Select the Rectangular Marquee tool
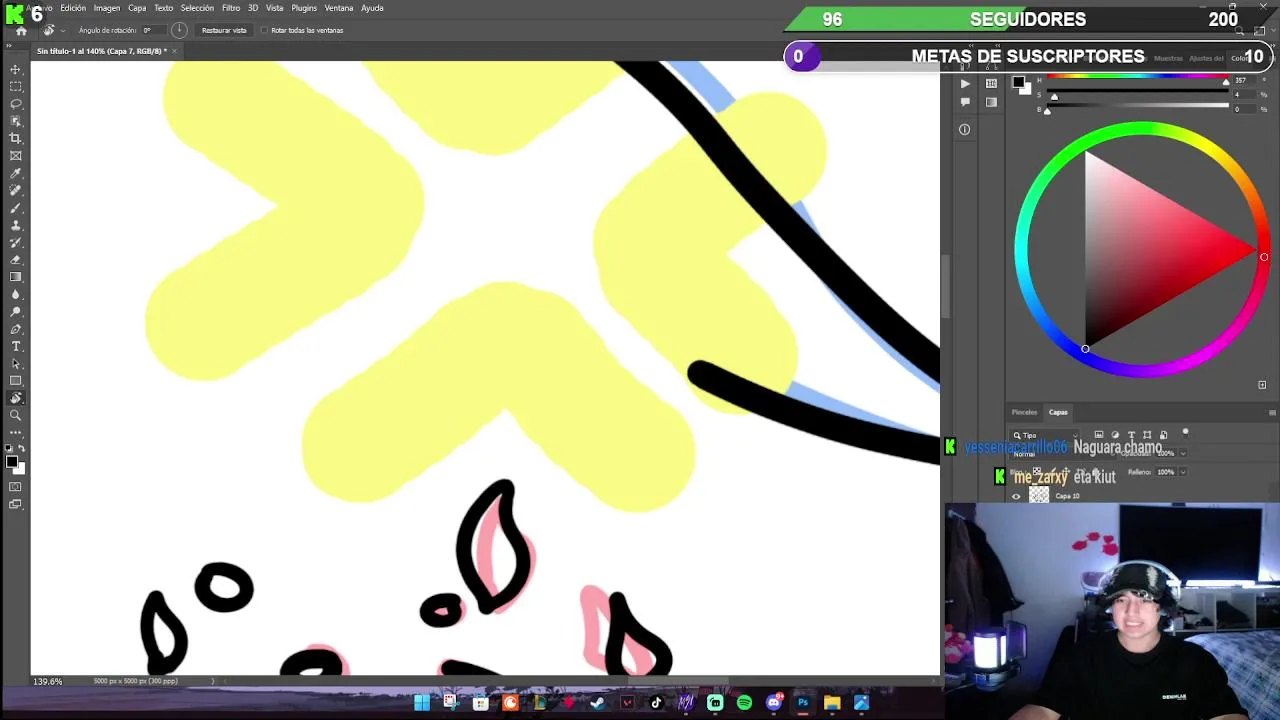The height and width of the screenshot is (720, 1280). click(x=16, y=87)
